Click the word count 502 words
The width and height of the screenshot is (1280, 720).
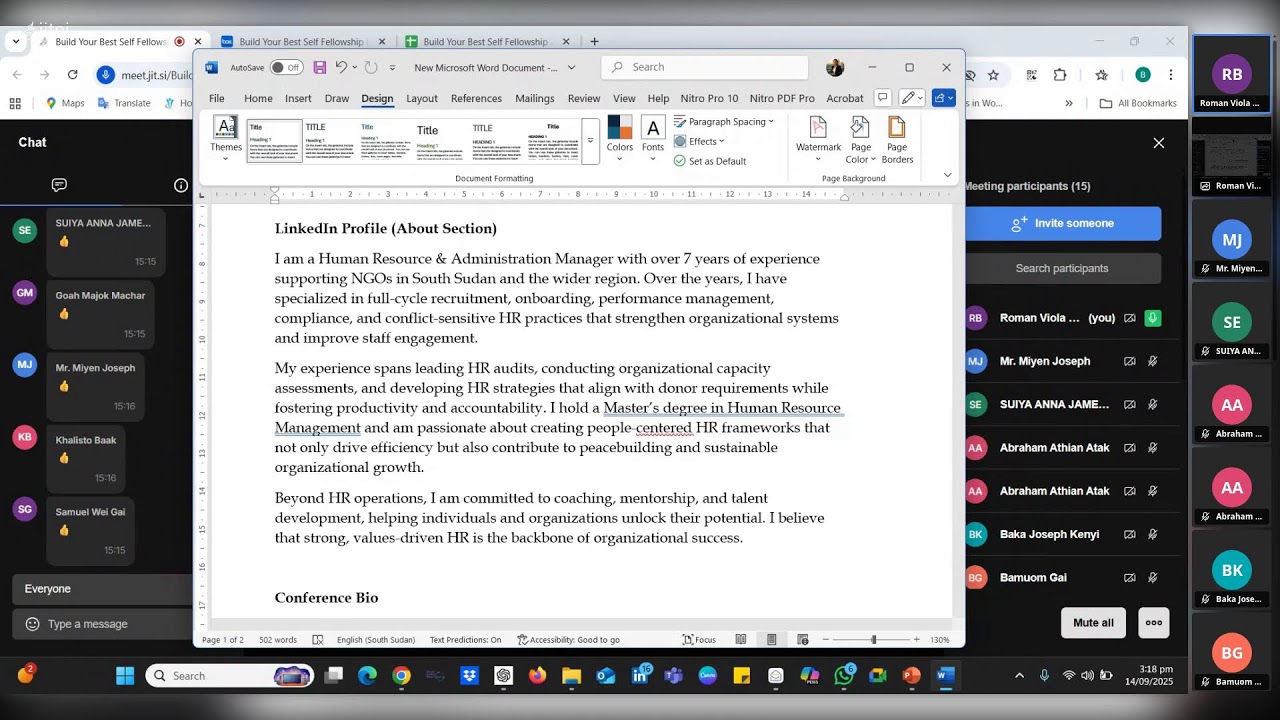(x=278, y=640)
